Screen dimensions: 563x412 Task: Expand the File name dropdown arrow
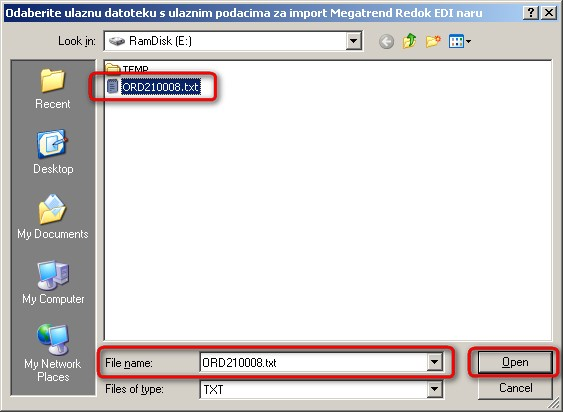pos(434,362)
